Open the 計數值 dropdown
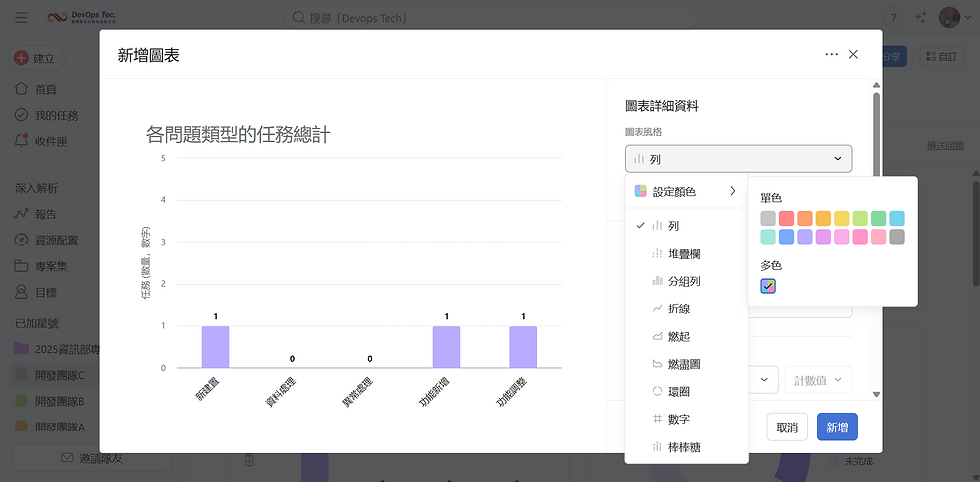The width and height of the screenshot is (980, 482). (x=818, y=379)
